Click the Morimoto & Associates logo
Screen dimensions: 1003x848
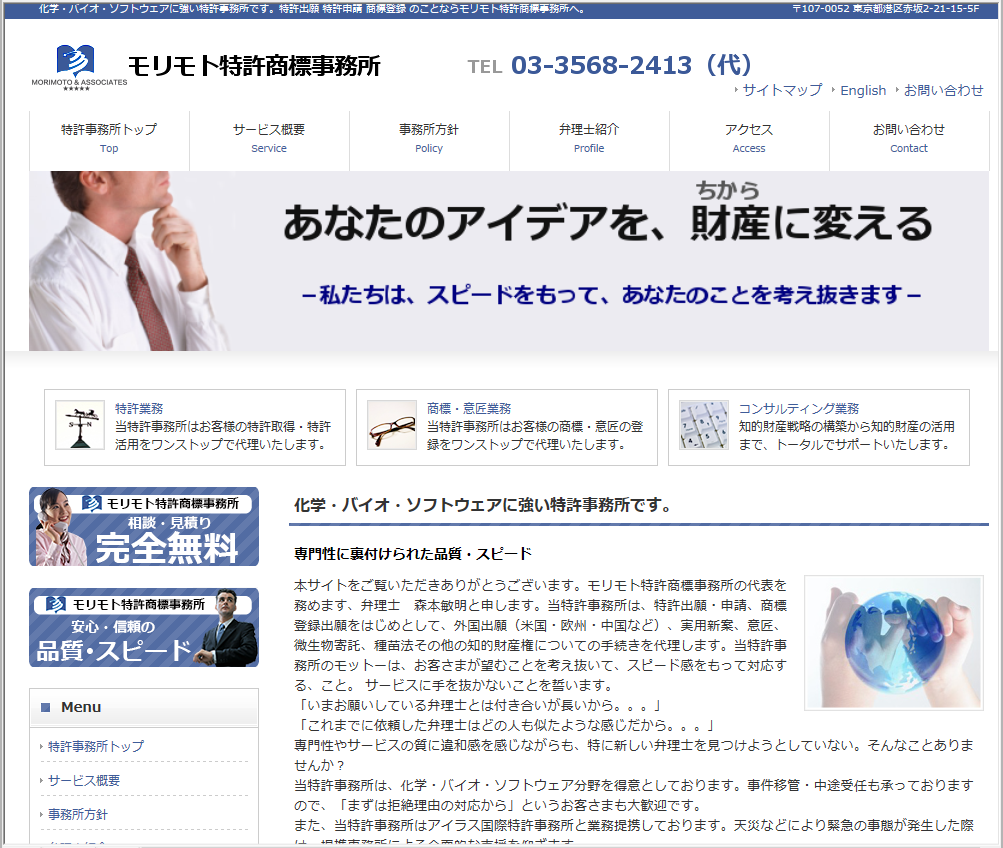(79, 67)
